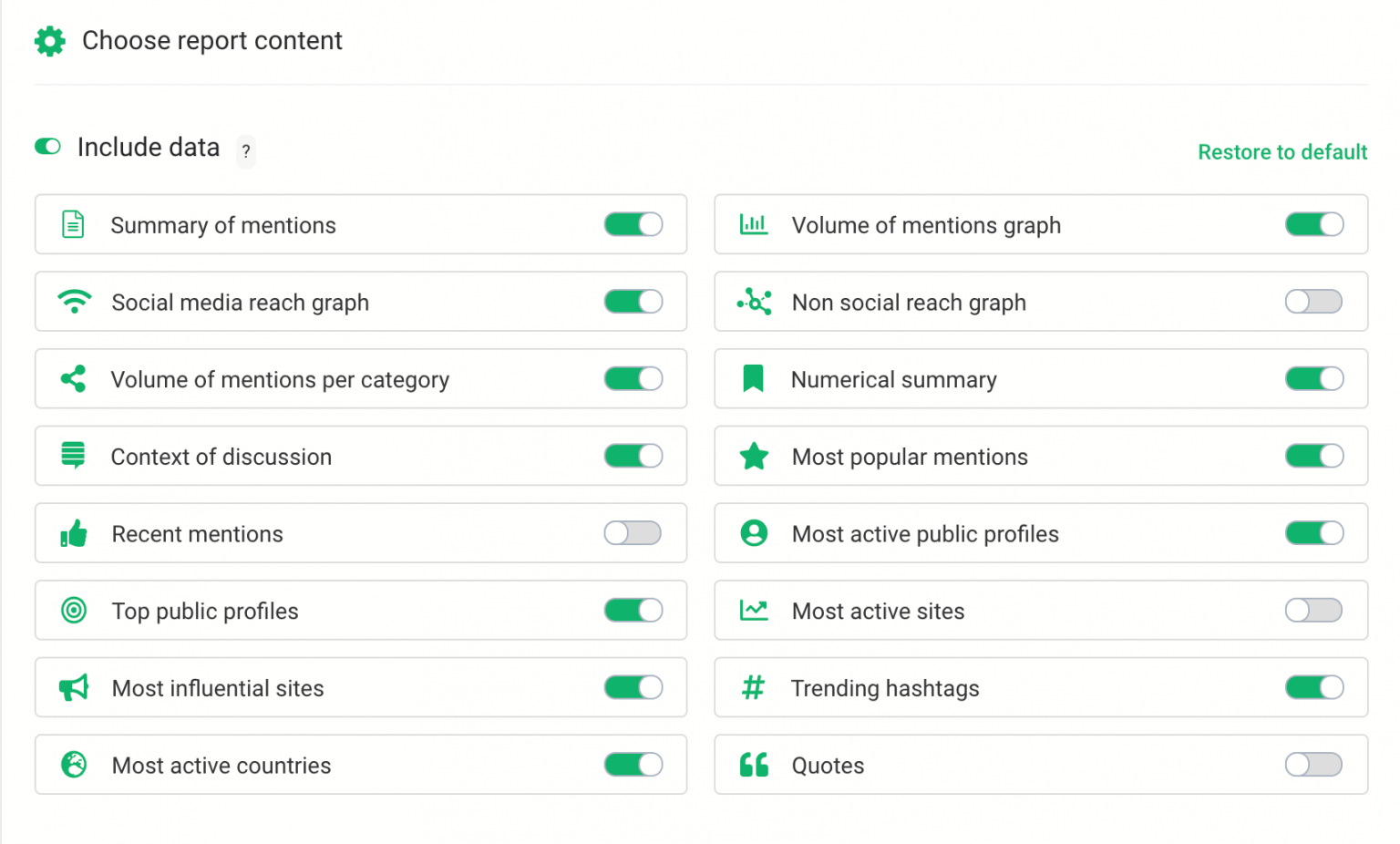Click the Most popular mentions star icon
The height and width of the screenshot is (844, 1400).
pyautogui.click(x=754, y=456)
